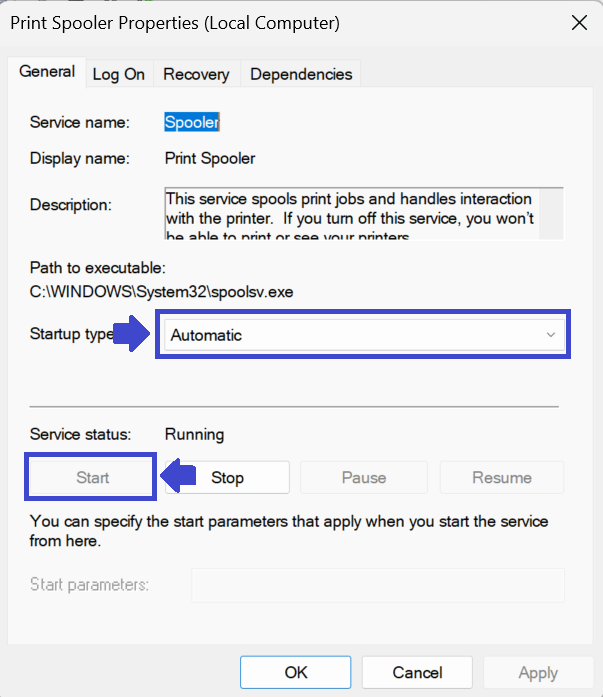Click the spoolsv.exe executable path text

pos(161,291)
